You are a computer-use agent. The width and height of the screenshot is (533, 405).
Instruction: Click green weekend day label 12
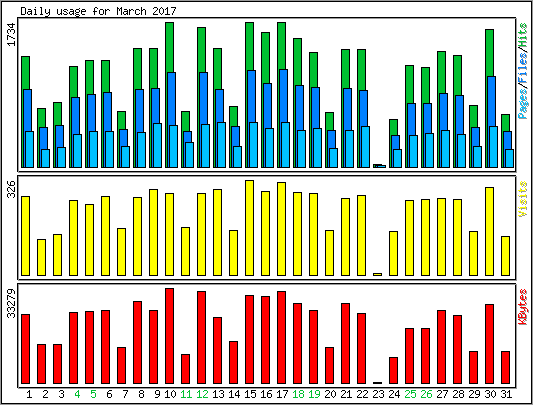(202, 394)
